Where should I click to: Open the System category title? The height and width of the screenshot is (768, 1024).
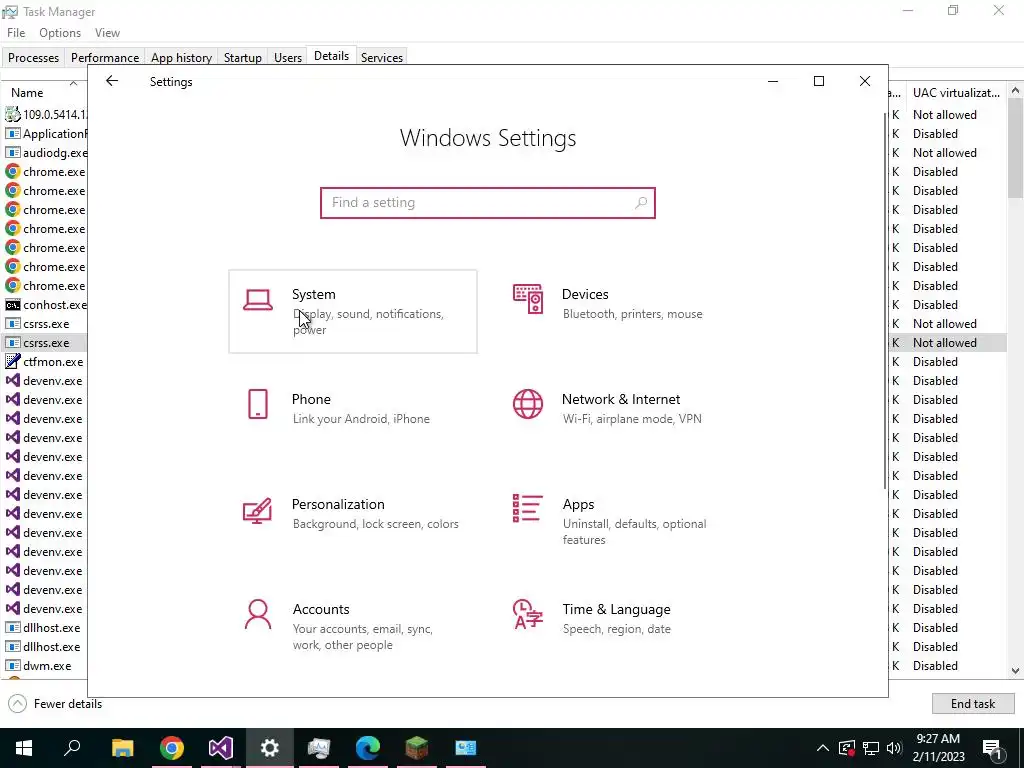click(x=313, y=295)
